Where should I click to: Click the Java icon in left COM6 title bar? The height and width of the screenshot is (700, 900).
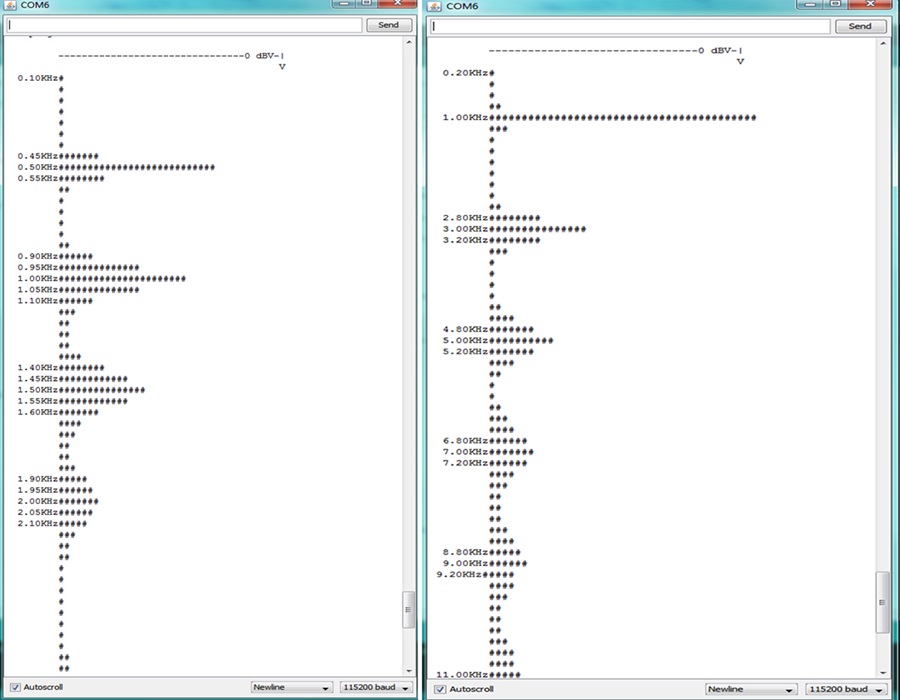(10, 5)
